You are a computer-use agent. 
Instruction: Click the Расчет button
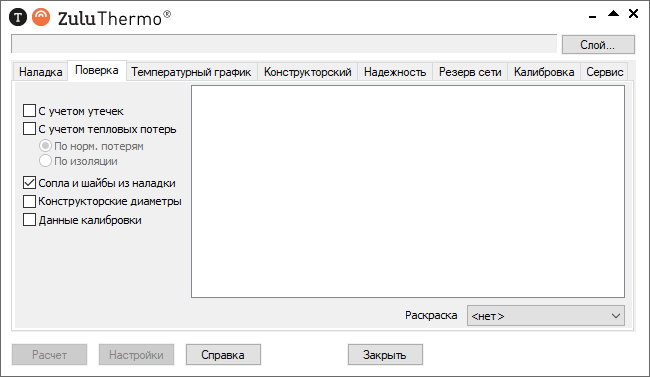click(x=49, y=355)
